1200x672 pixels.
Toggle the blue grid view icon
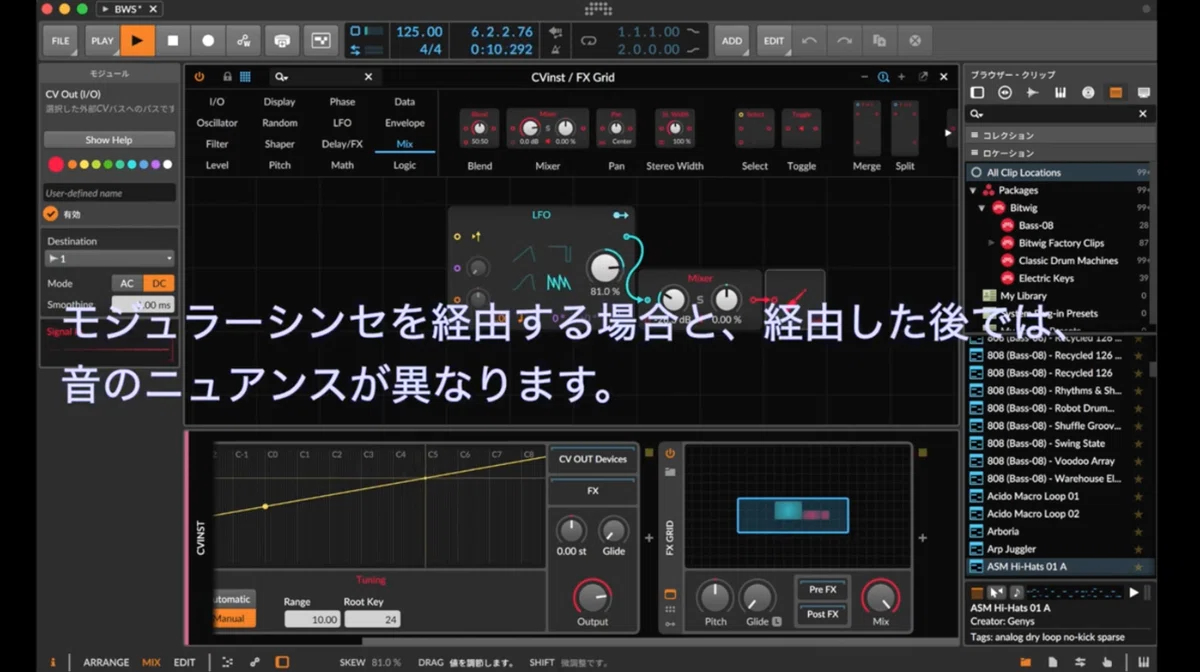245,77
